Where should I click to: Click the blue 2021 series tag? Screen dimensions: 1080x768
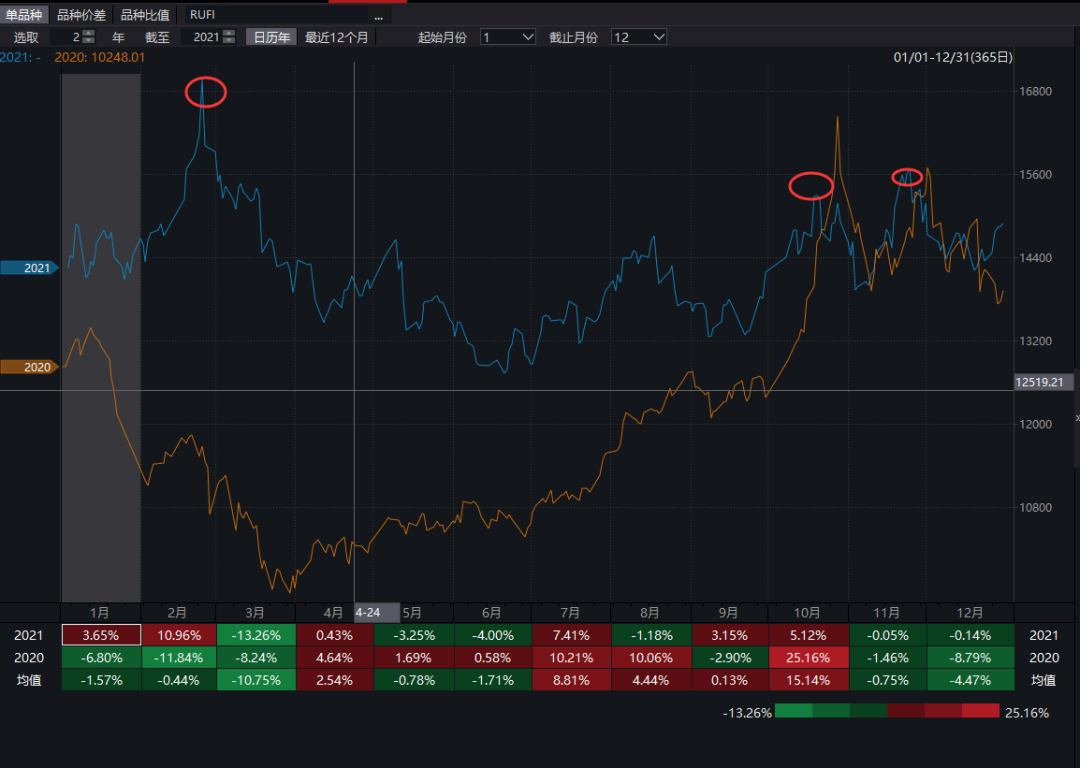pyautogui.click(x=36, y=268)
